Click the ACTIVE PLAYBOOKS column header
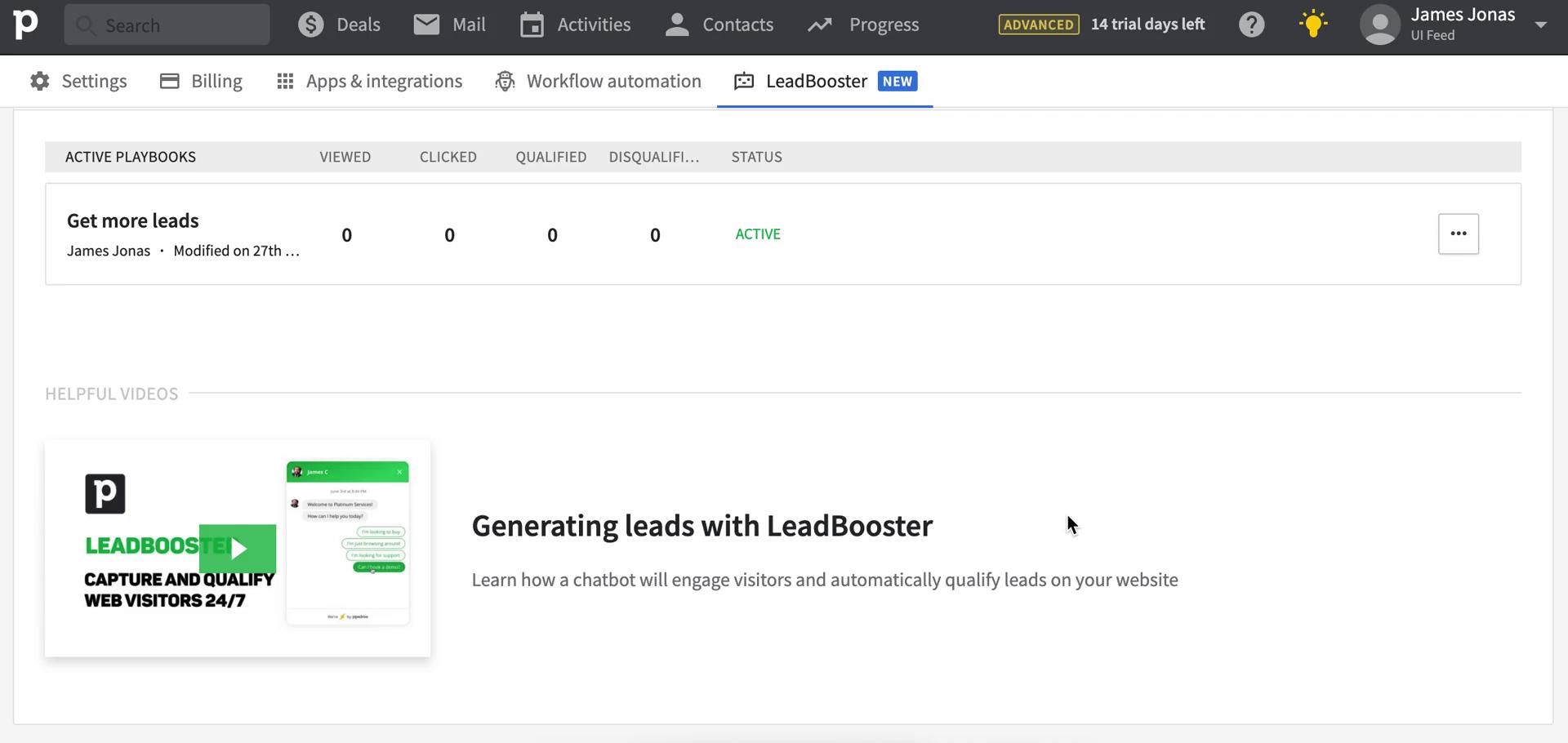 pyautogui.click(x=131, y=157)
